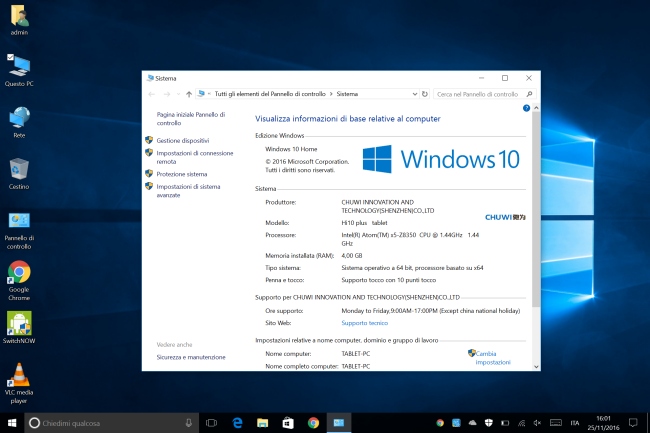Screen dimensions: 650x433
Task: Select the Sistema taskbar window button
Action: point(339,423)
